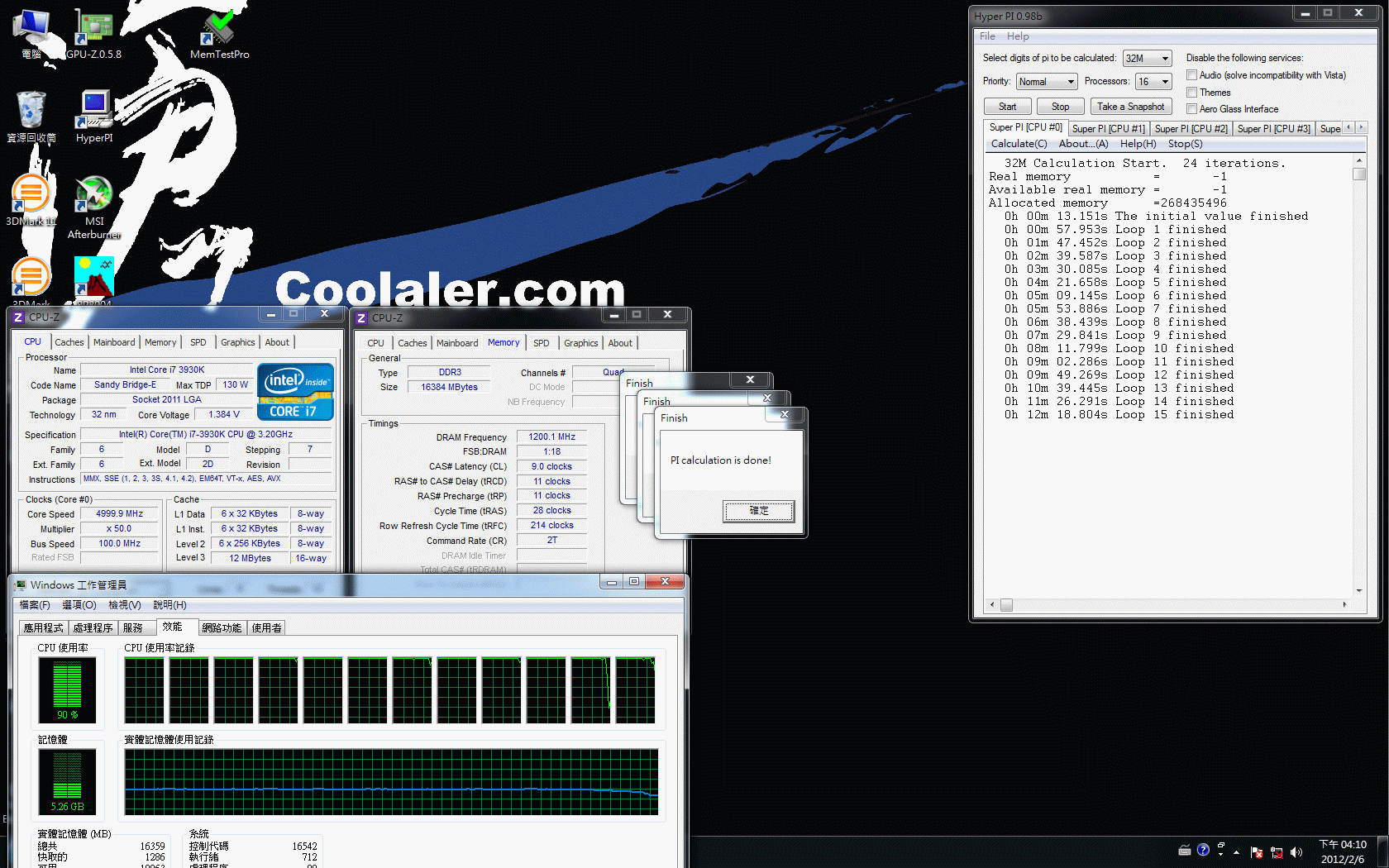Viewport: 1389px width, 868px height.
Task: Open About...(A) menu in Super PI
Action: pos(1083,144)
